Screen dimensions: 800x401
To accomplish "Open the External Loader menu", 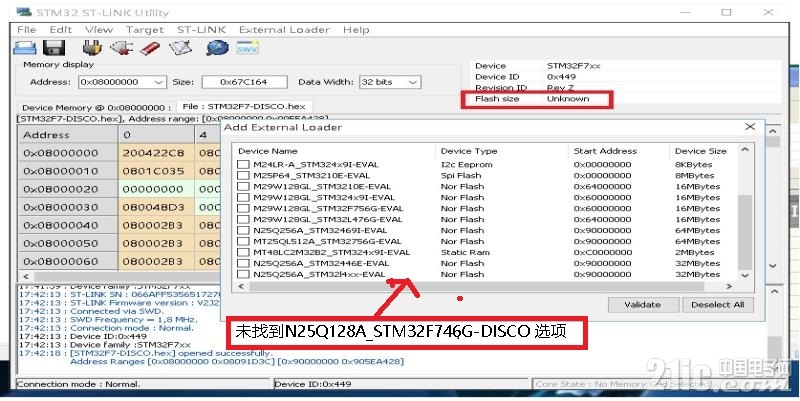I will coord(284,30).
